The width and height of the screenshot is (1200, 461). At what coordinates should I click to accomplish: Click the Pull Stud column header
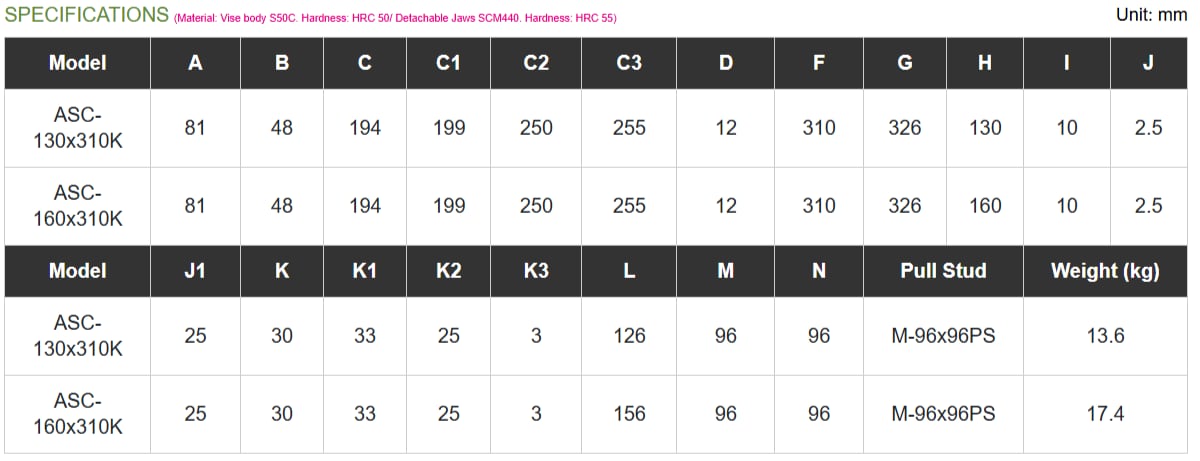pos(943,271)
